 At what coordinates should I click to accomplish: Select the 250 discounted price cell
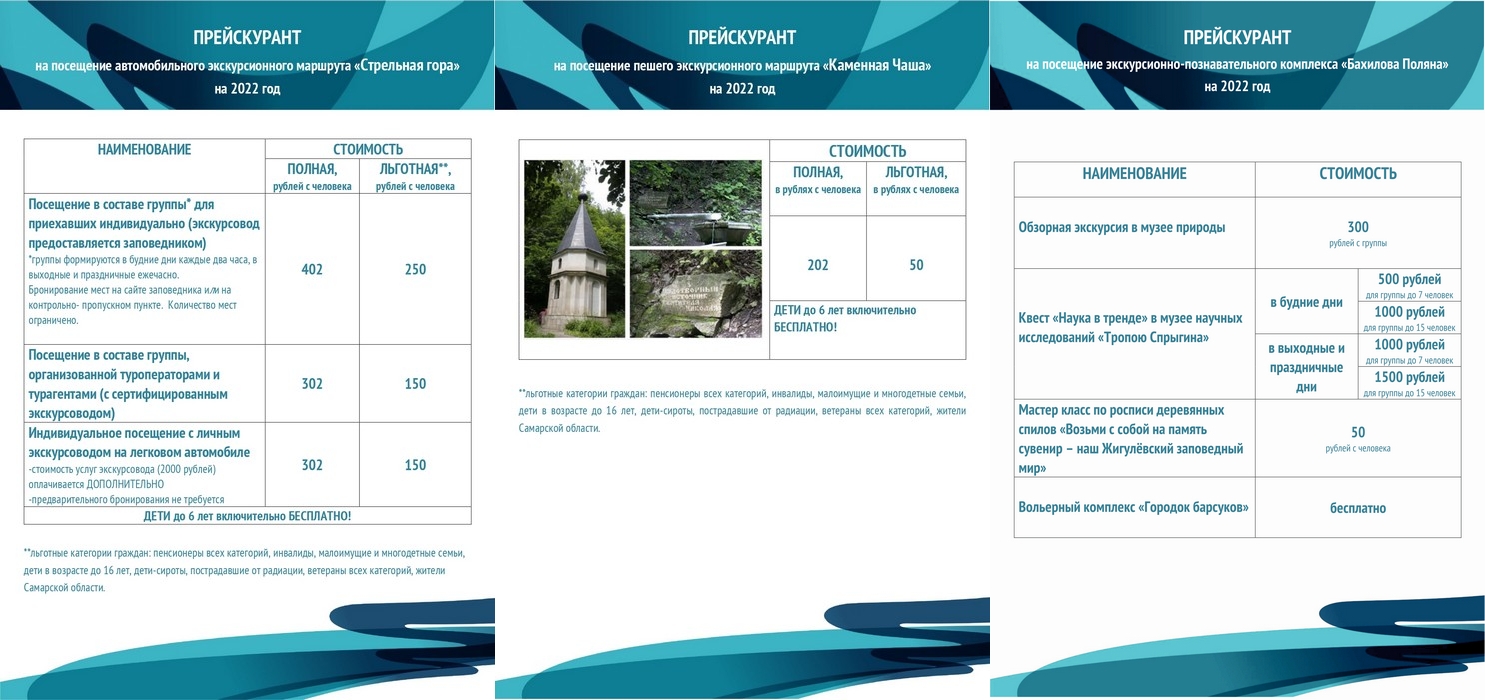(415, 269)
